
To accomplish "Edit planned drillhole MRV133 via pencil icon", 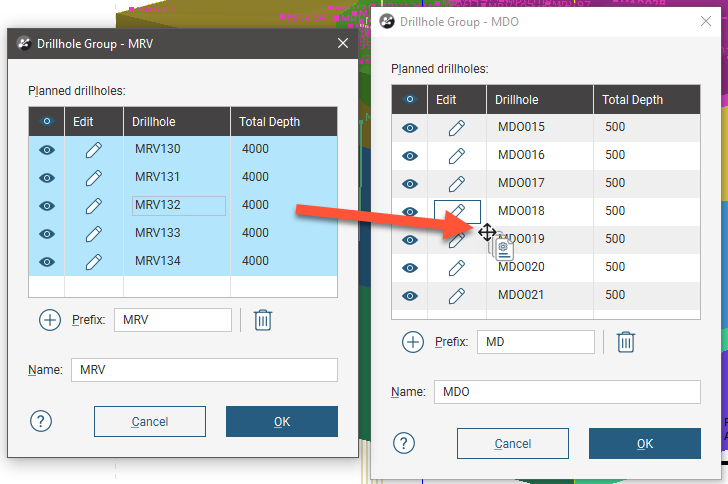I will tap(94, 233).
